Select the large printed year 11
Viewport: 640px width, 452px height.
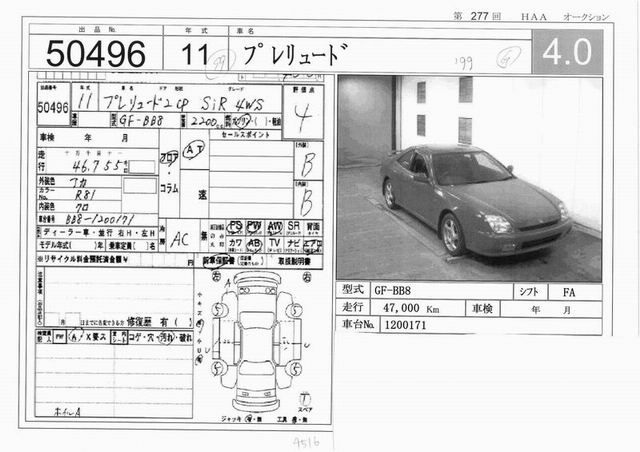[x=195, y=54]
